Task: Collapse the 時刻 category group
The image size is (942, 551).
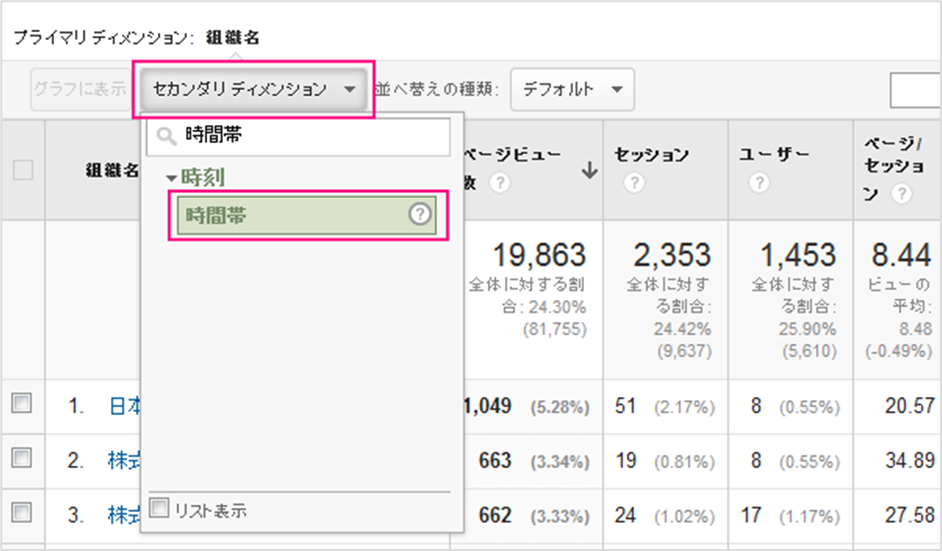Action: pos(172,178)
